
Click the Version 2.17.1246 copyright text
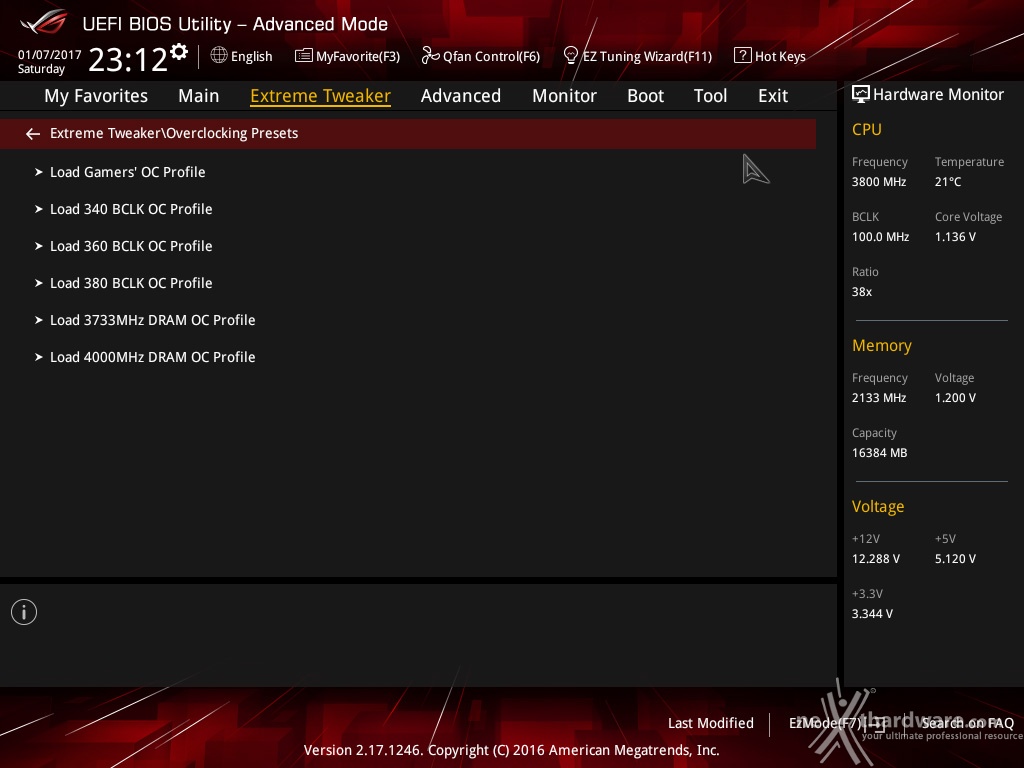[x=511, y=750]
